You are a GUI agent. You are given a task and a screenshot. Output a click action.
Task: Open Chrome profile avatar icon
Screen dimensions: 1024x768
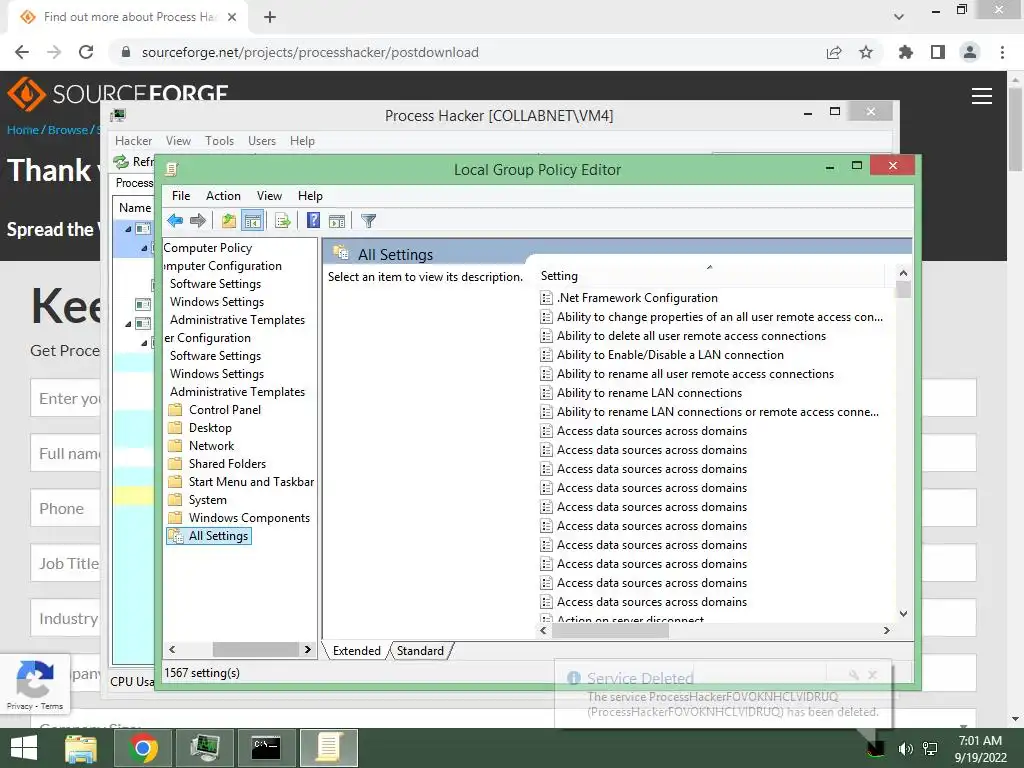tap(970, 52)
